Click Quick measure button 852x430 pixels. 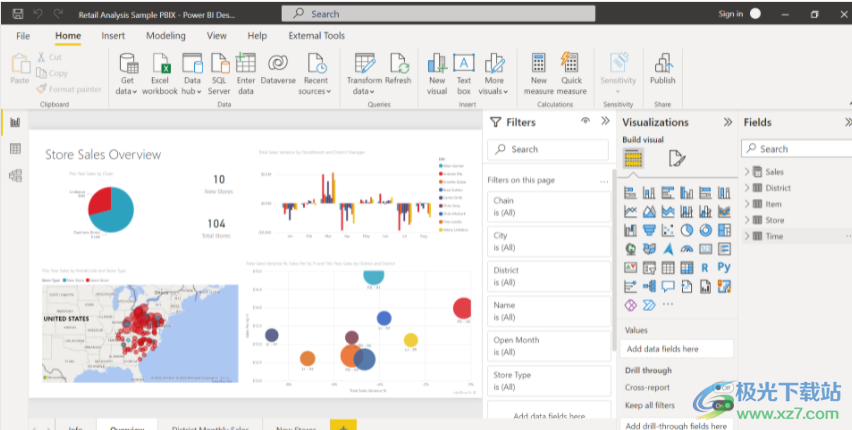[x=572, y=75]
